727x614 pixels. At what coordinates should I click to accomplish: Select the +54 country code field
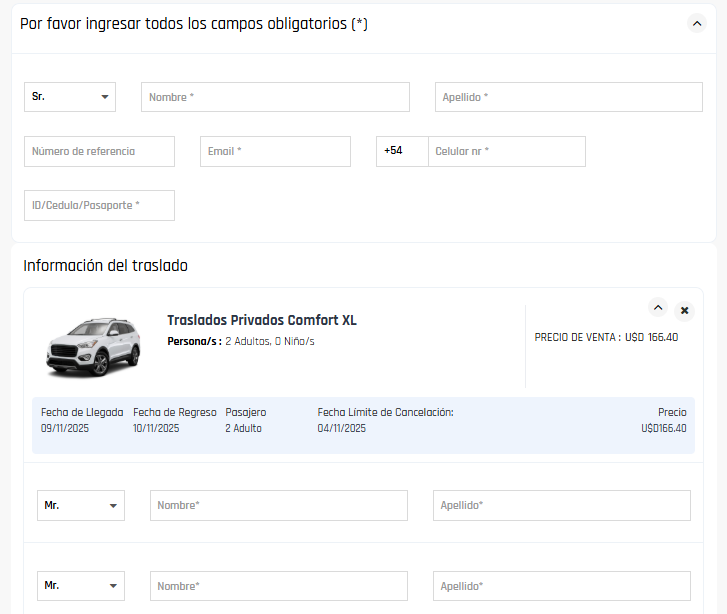(x=402, y=151)
